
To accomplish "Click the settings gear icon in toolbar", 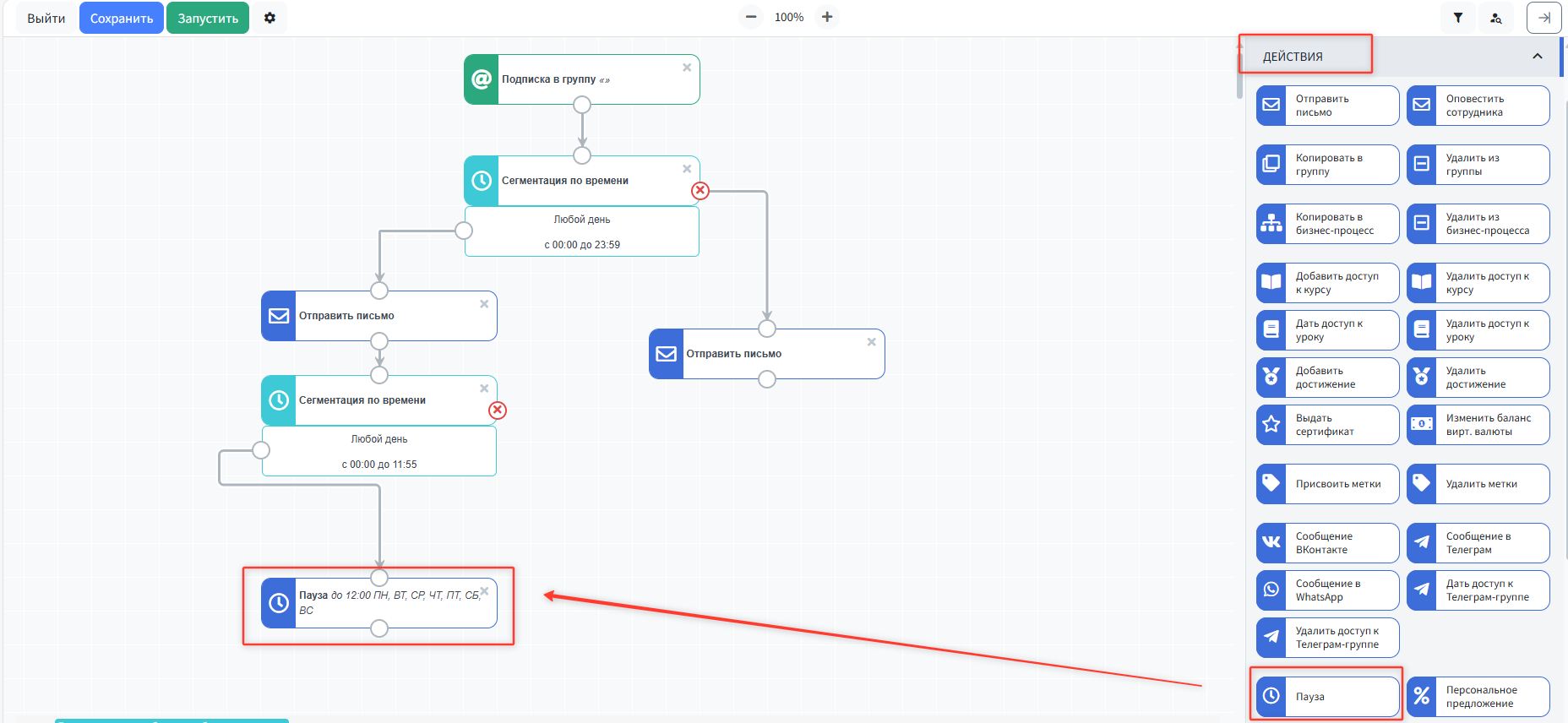I will pos(269,18).
